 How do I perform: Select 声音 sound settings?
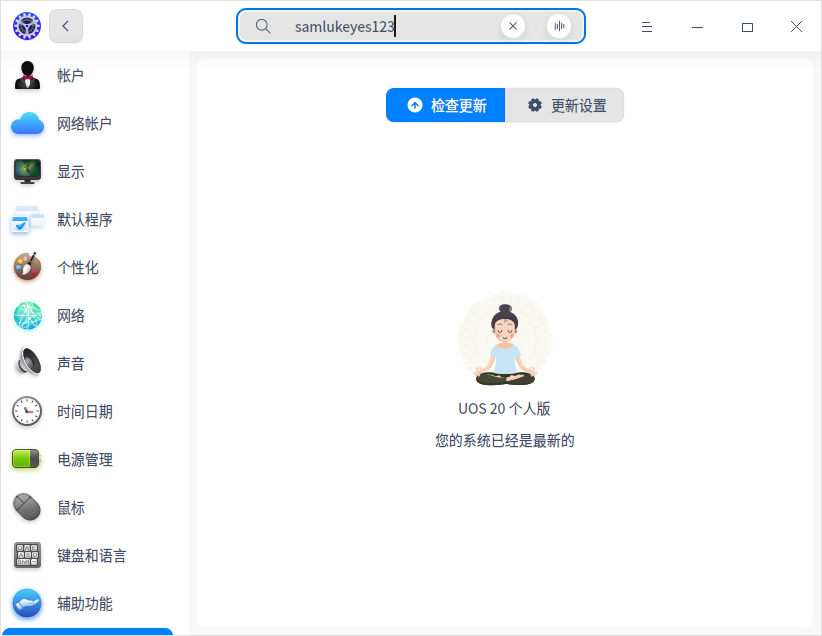point(88,363)
